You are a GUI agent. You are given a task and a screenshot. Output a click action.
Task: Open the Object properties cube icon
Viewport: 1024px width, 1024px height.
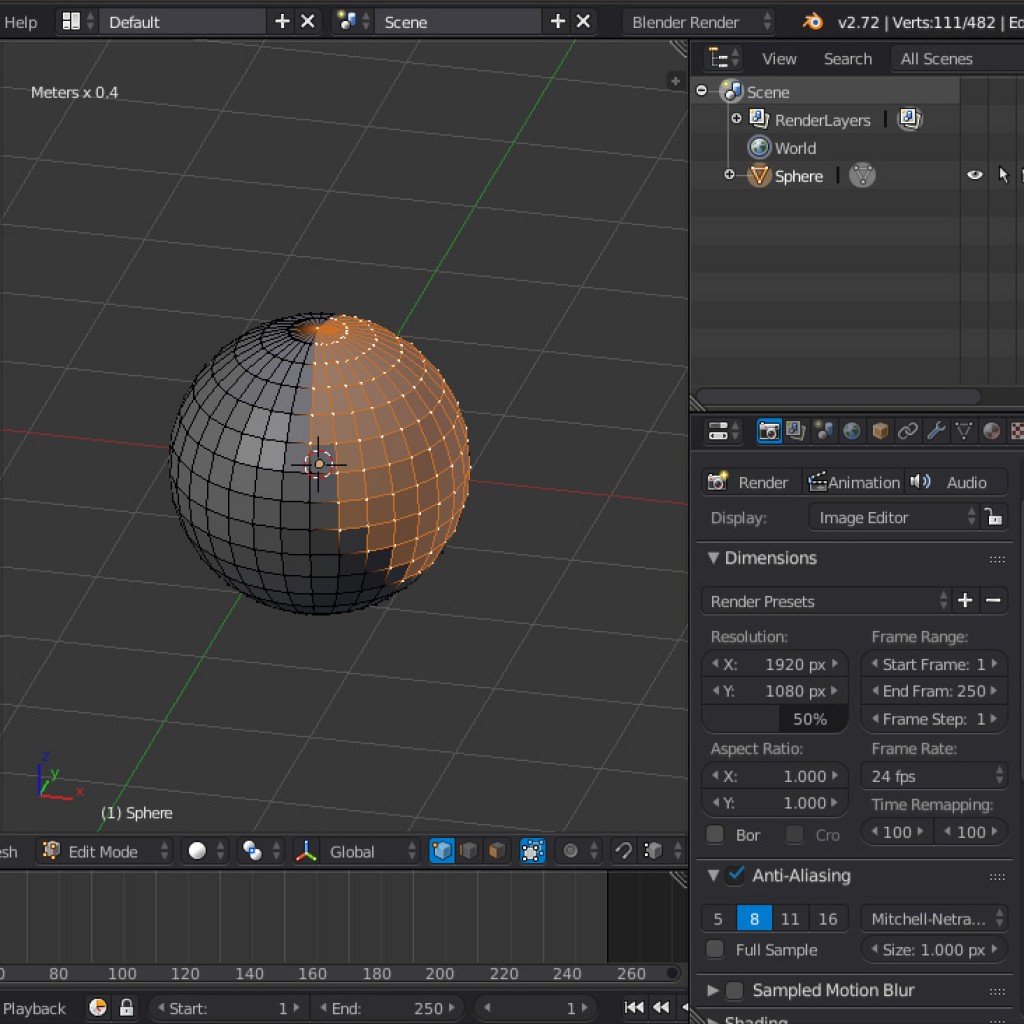[880, 431]
